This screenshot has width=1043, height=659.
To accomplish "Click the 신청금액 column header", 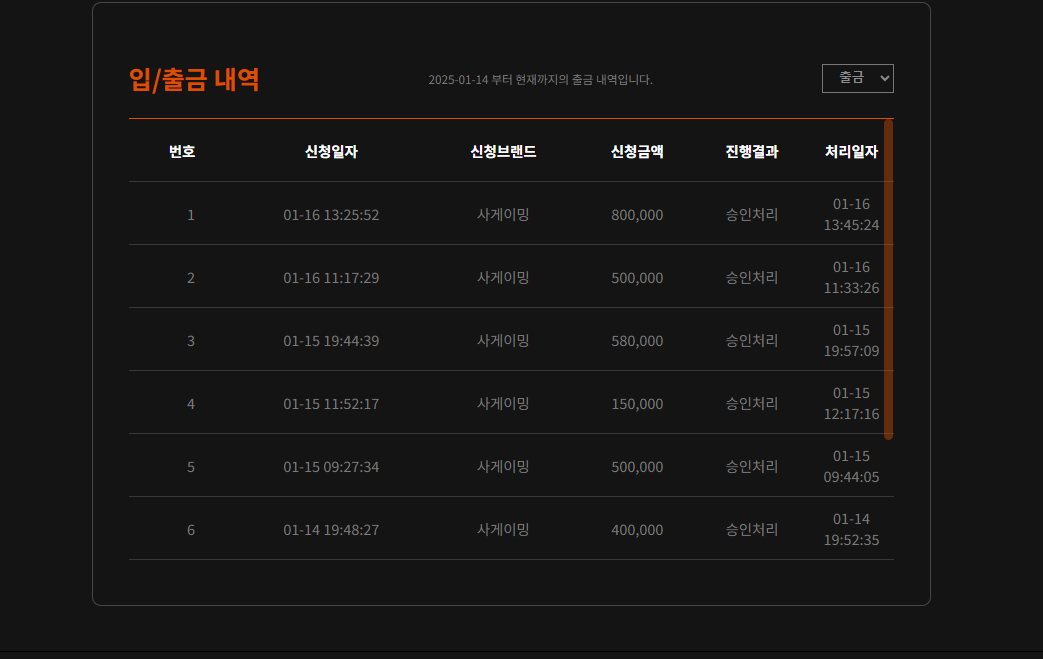I will (x=637, y=152).
